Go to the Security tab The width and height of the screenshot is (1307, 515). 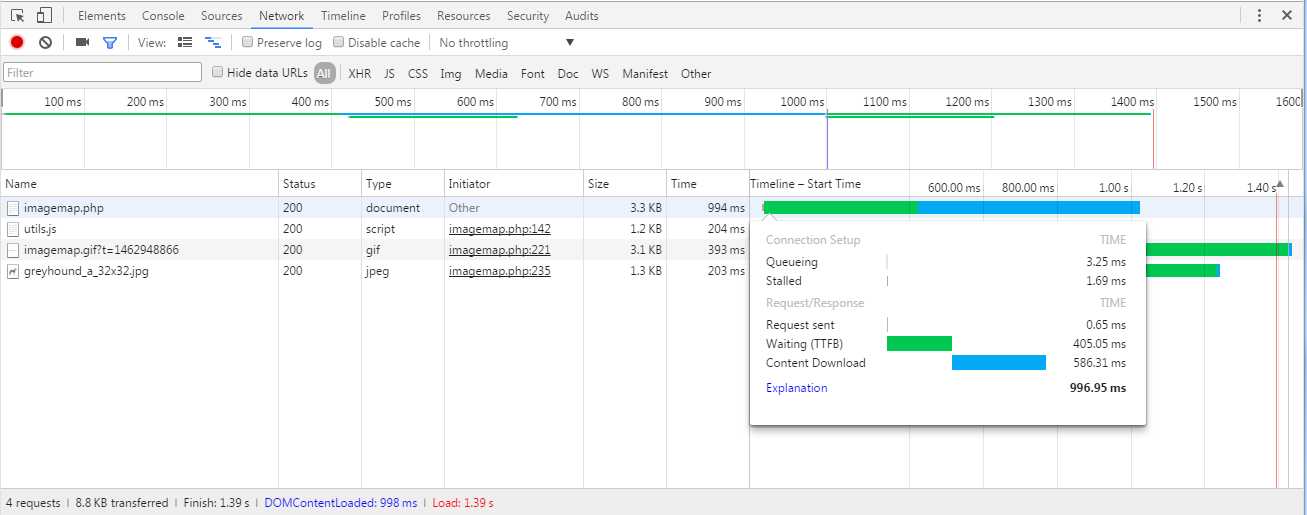pos(528,16)
